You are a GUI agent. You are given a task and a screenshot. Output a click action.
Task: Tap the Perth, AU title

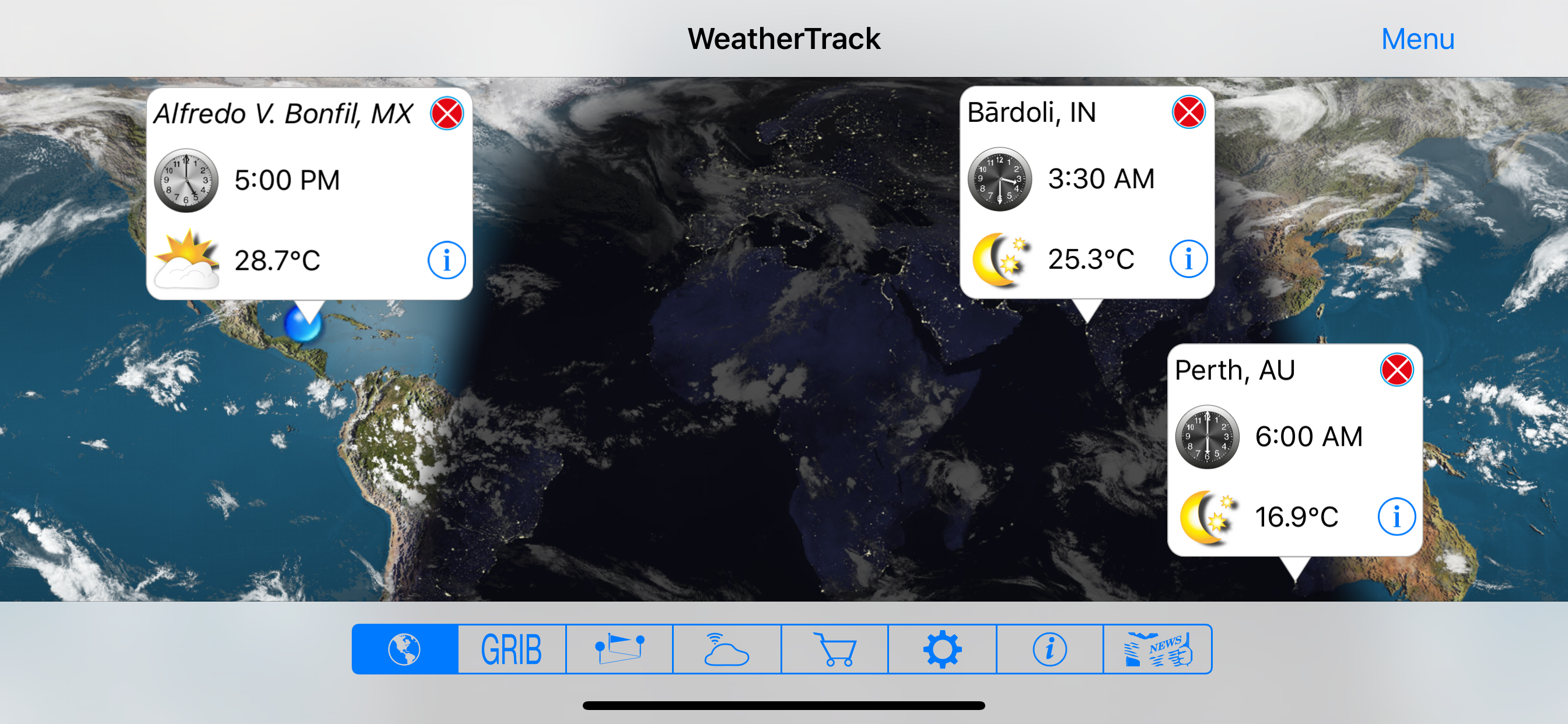[x=1234, y=370]
